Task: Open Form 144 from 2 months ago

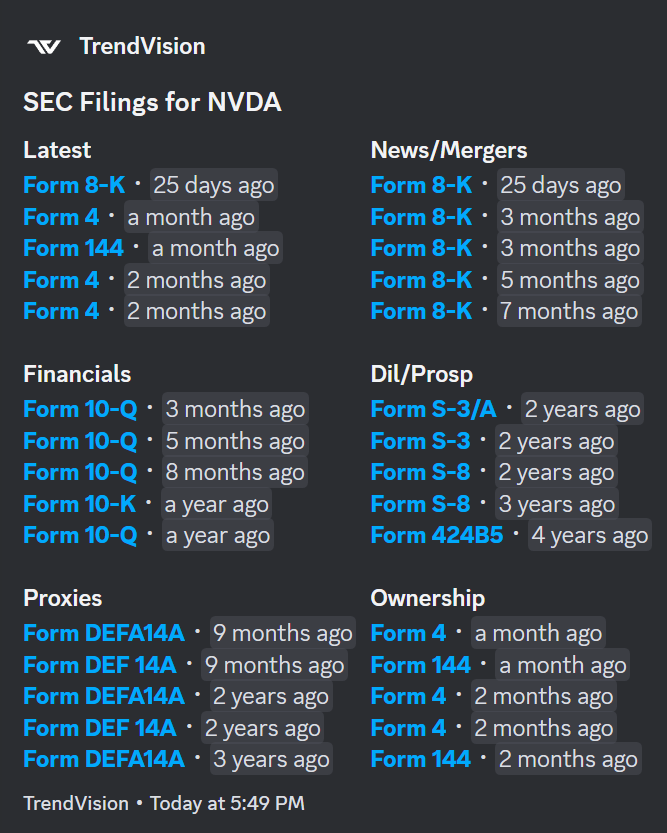Action: [420, 760]
